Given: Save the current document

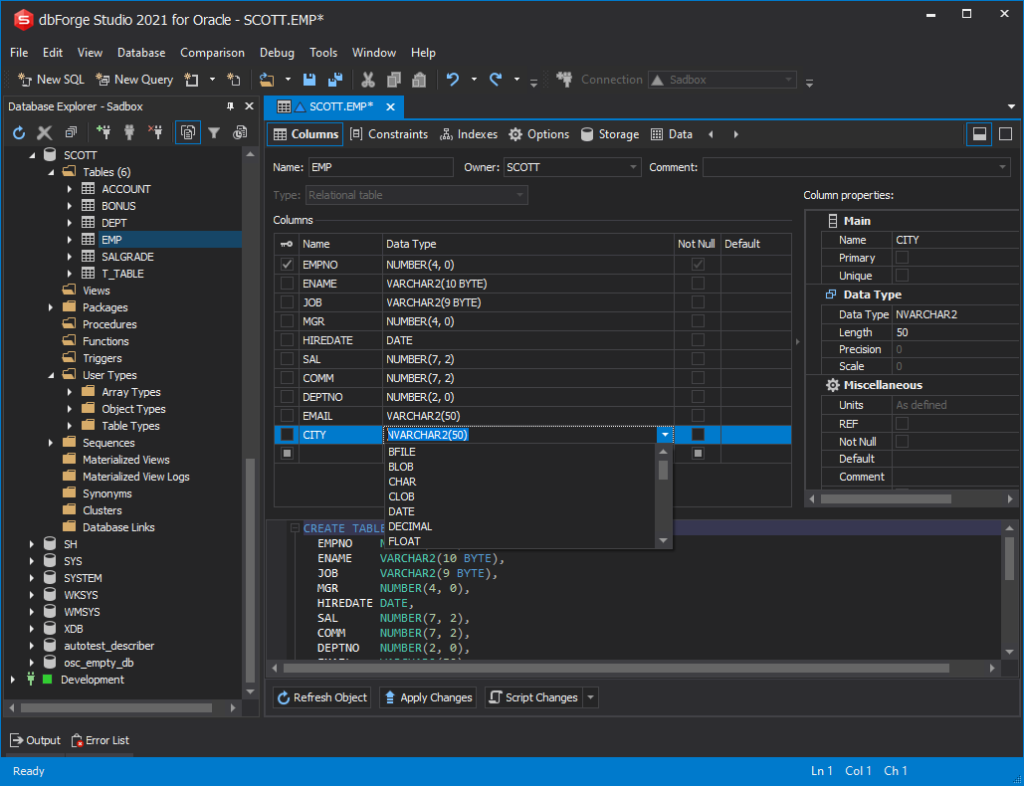Looking at the screenshot, I should [x=310, y=79].
